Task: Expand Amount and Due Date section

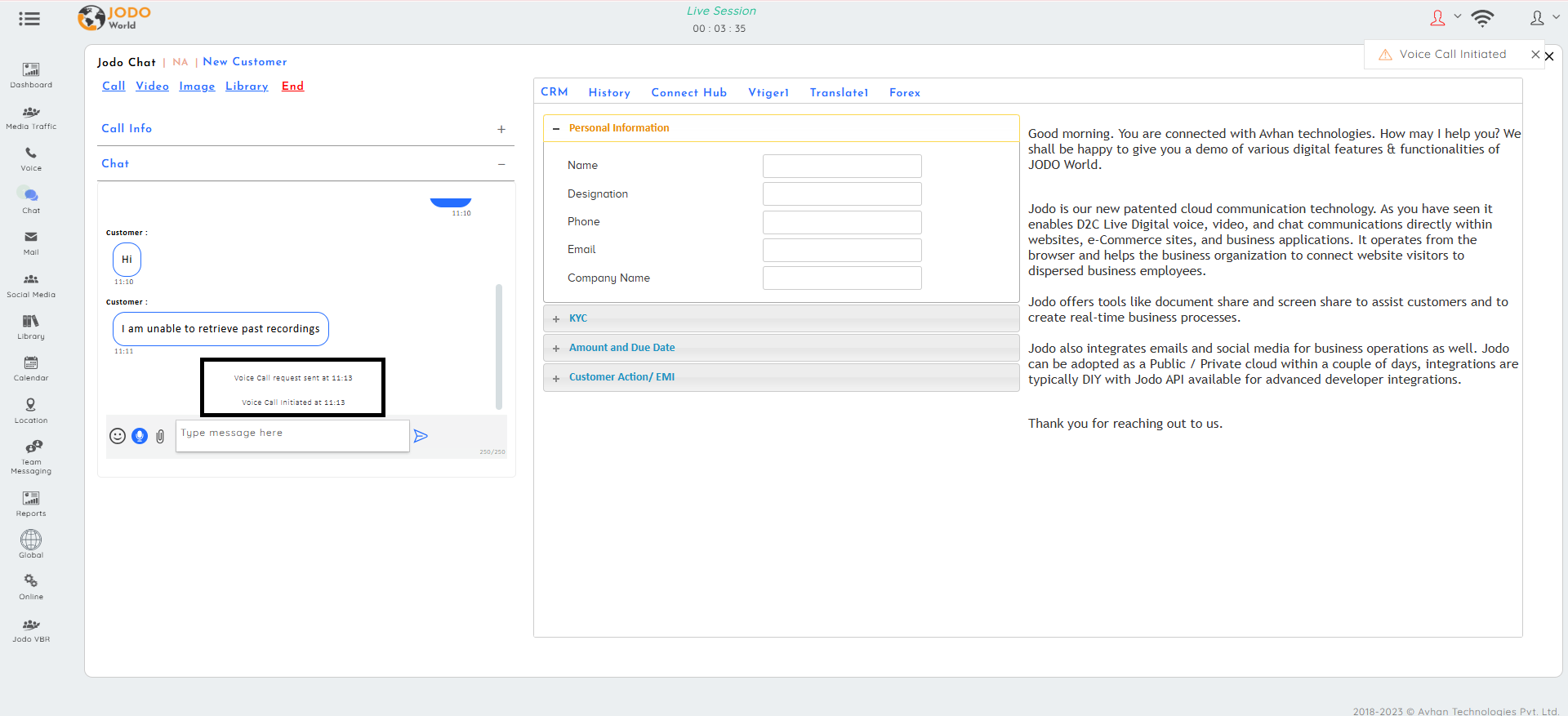Action: click(781, 348)
